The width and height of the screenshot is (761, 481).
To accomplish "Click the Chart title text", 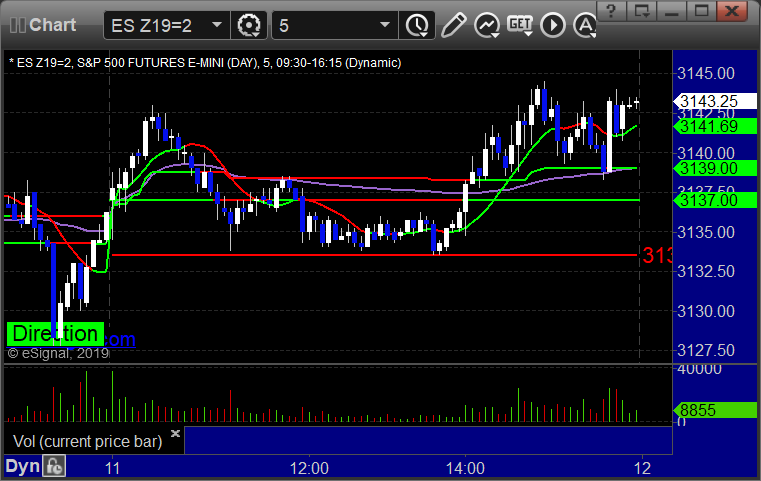I will [x=52, y=25].
